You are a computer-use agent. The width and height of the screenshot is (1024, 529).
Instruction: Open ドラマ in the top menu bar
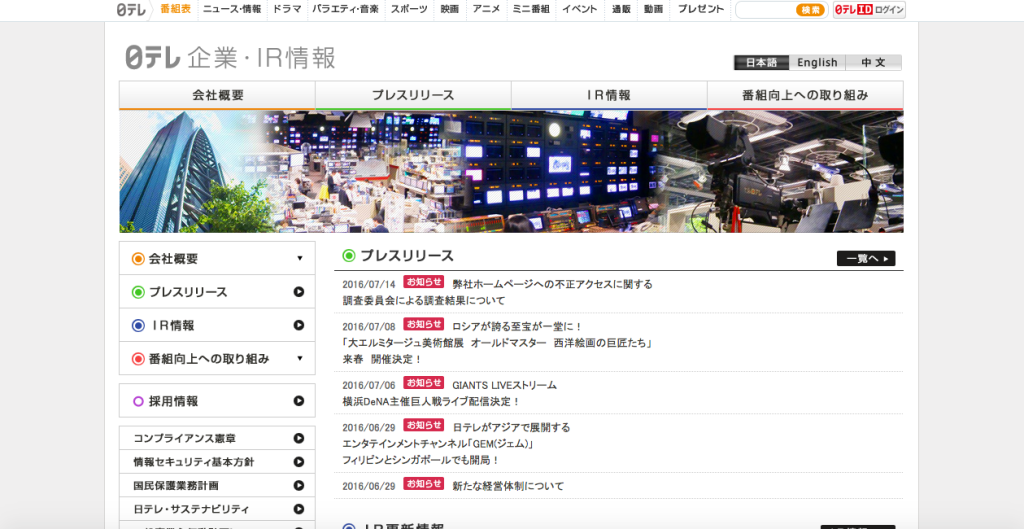click(x=286, y=9)
